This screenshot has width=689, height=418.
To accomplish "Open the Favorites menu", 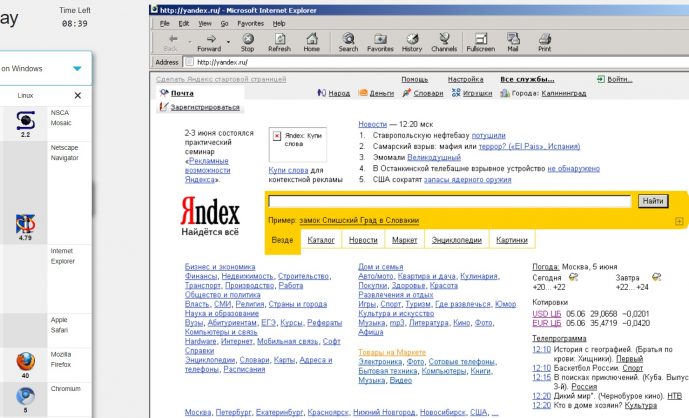I will [x=250, y=23].
